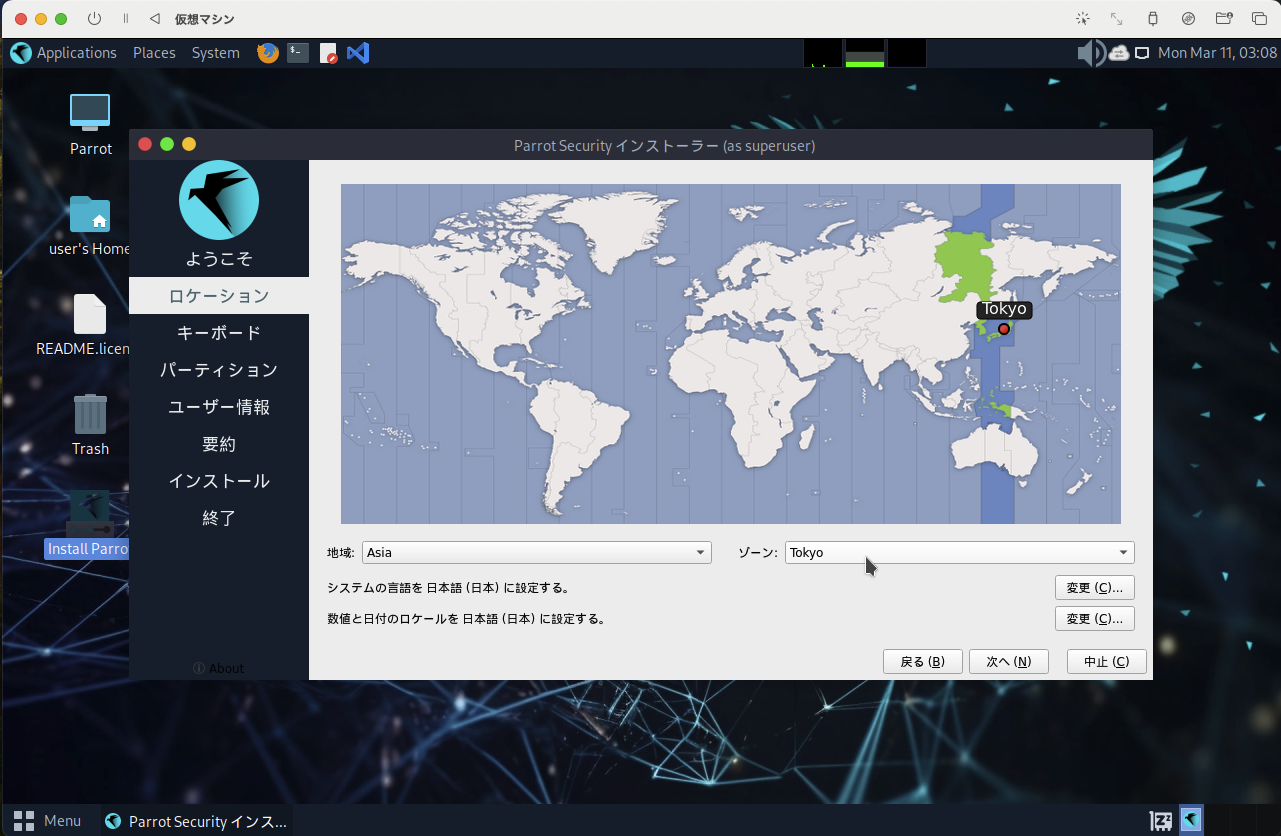
Task: Click the VM back triangle button
Action: [154, 19]
